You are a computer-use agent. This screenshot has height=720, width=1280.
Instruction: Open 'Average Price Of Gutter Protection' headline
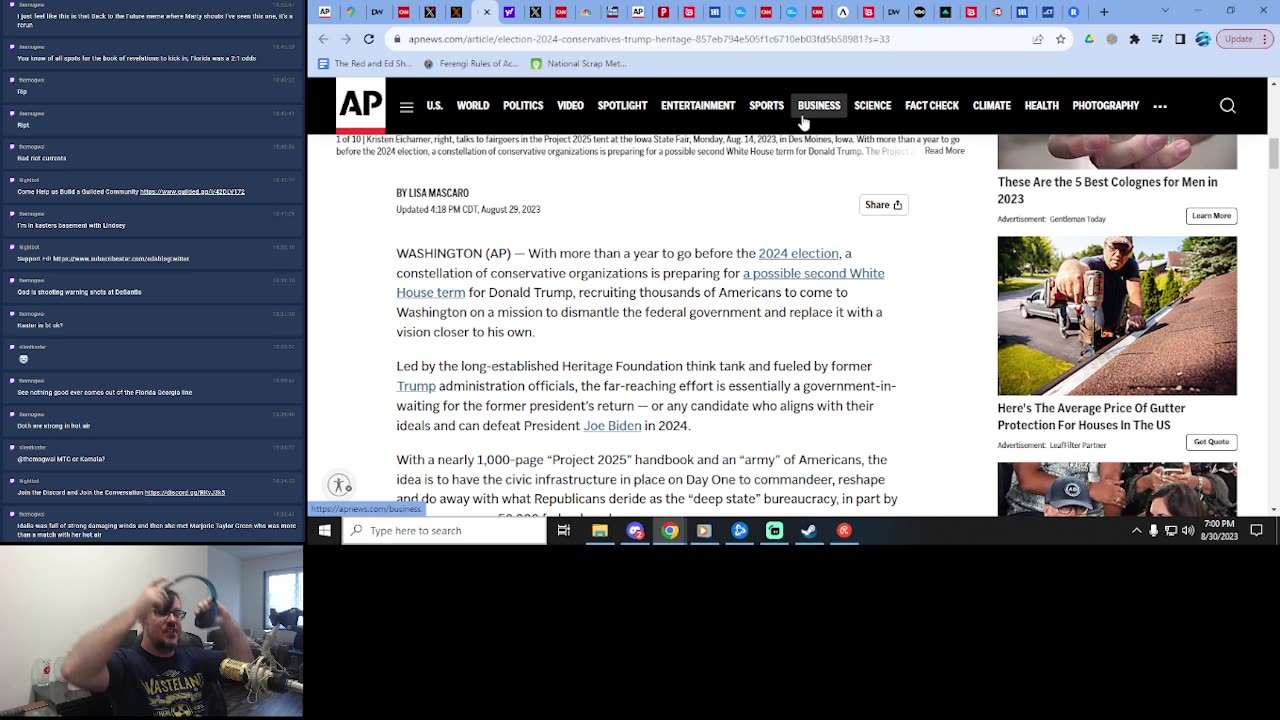[x=1091, y=416]
